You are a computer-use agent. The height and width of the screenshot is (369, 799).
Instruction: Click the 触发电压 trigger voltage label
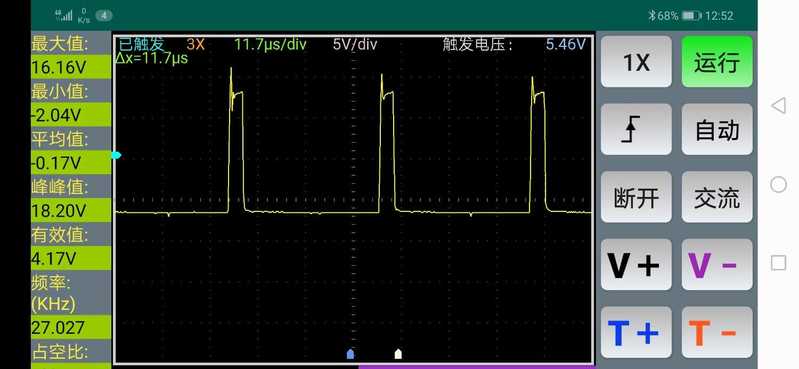(477, 44)
